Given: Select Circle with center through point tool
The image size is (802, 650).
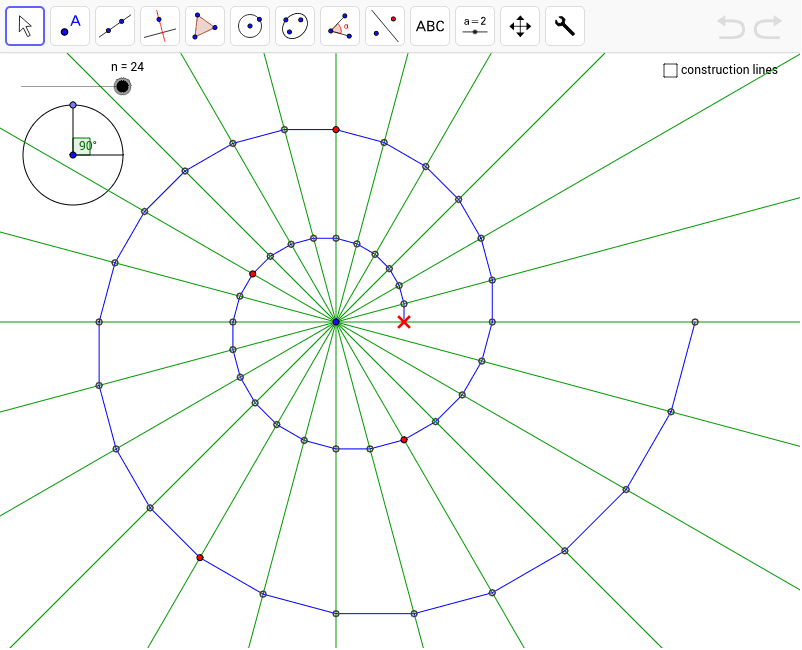Looking at the screenshot, I should tap(250, 26).
